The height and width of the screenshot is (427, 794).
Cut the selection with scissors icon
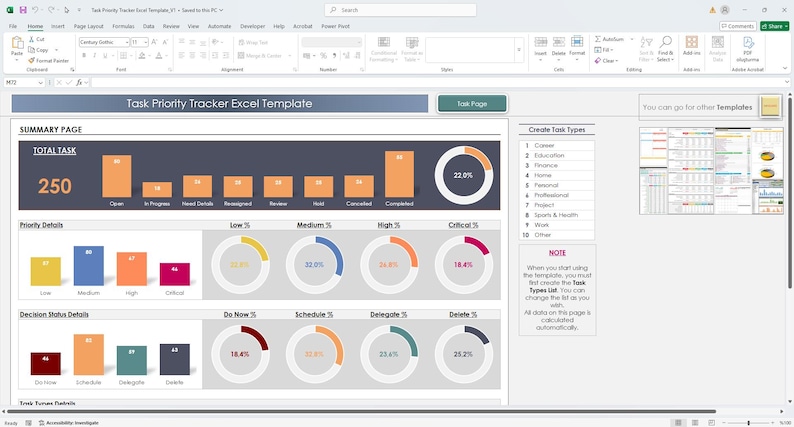coord(31,39)
